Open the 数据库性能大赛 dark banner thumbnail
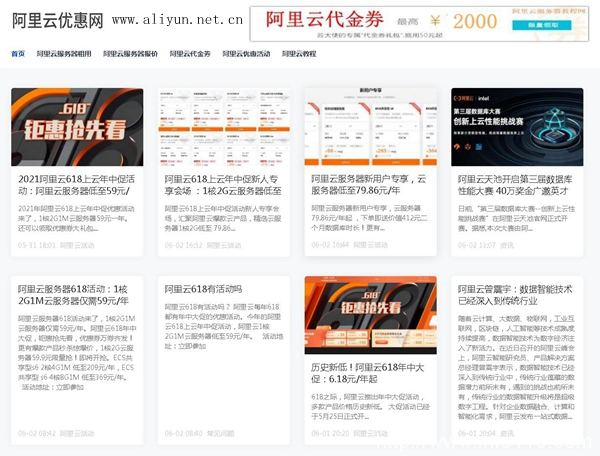 point(516,127)
